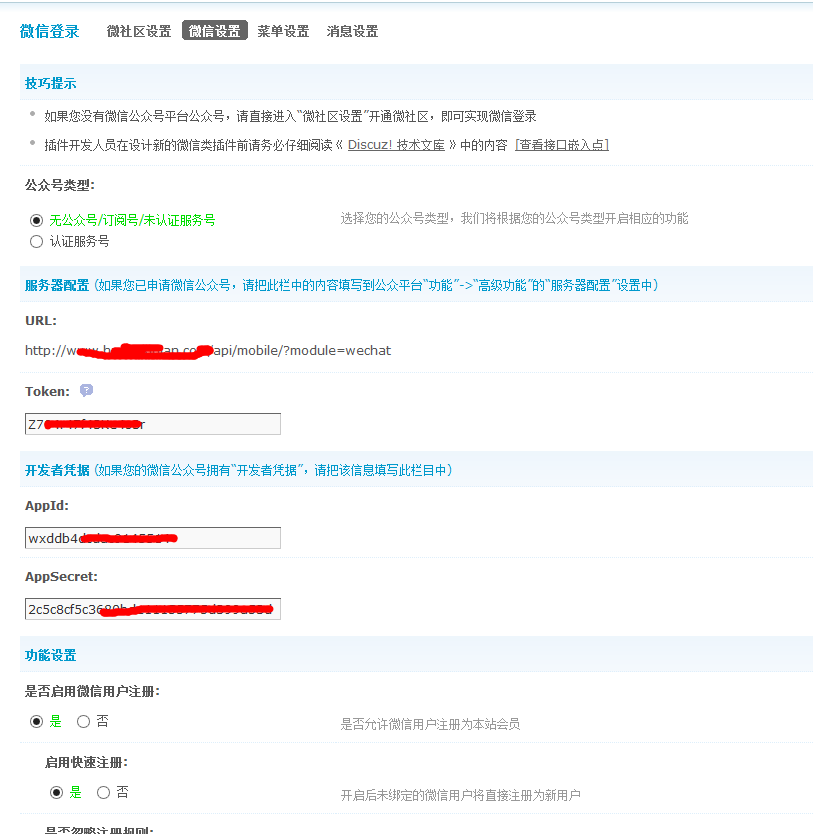Click the AppId label
The width and height of the screenshot is (813, 834).
pos(47,505)
